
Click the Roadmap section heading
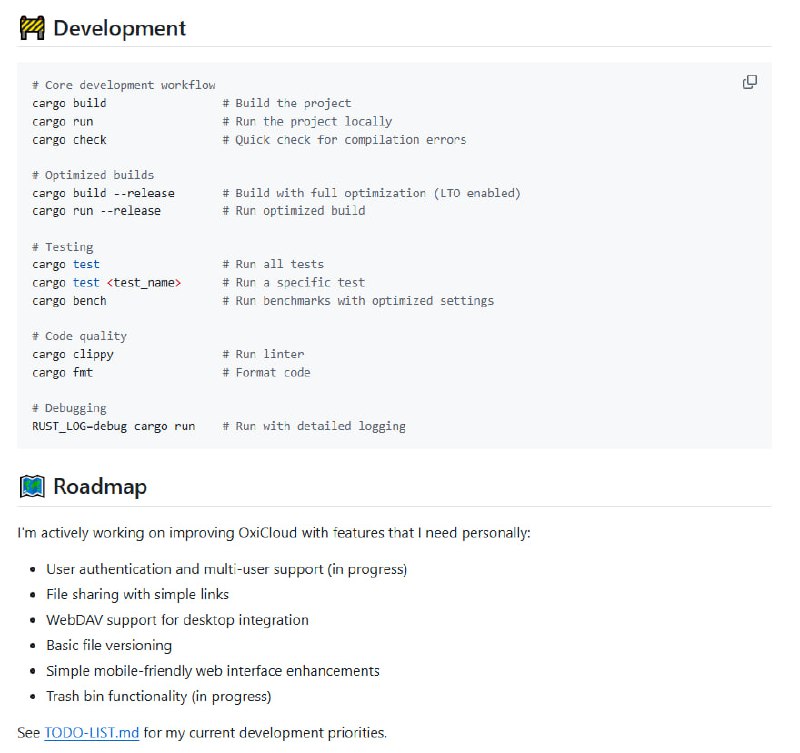point(99,487)
